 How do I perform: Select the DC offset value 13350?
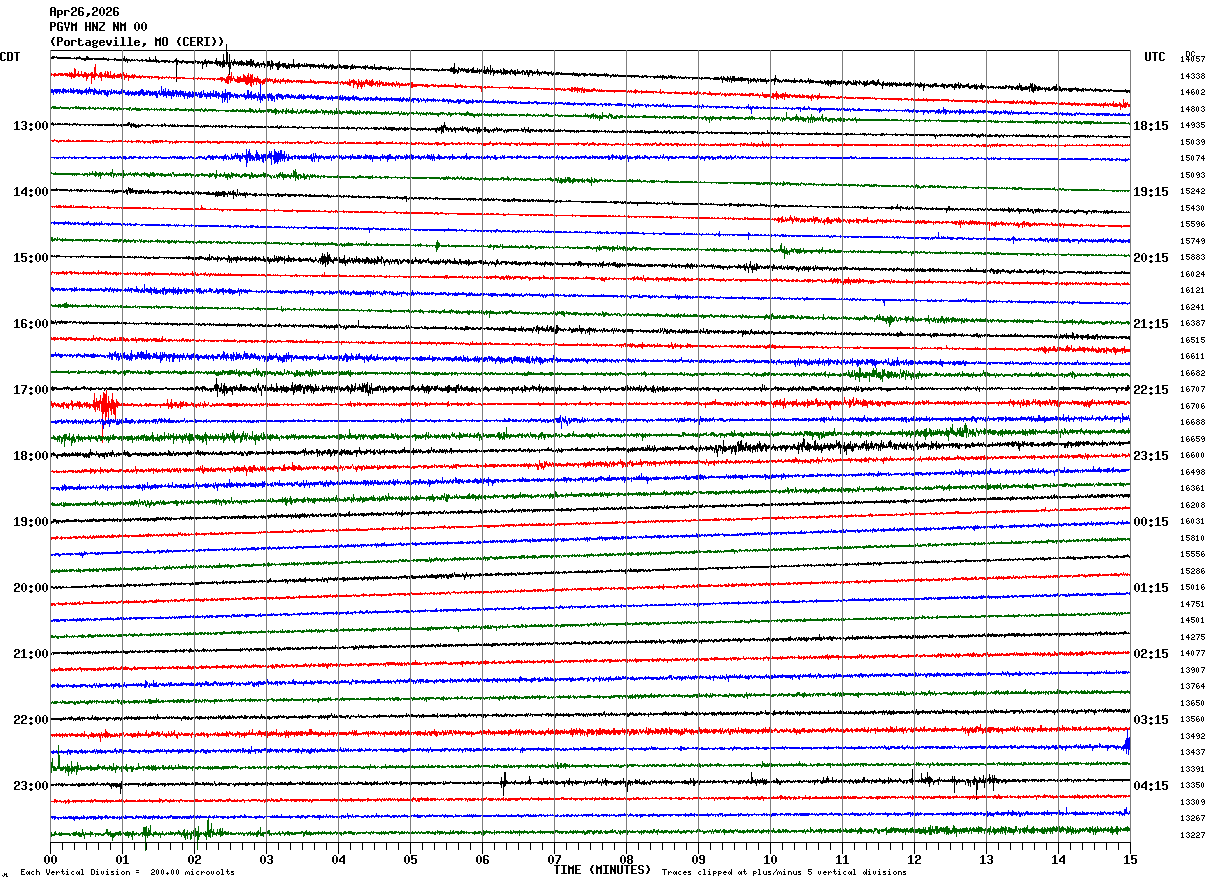1192,786
